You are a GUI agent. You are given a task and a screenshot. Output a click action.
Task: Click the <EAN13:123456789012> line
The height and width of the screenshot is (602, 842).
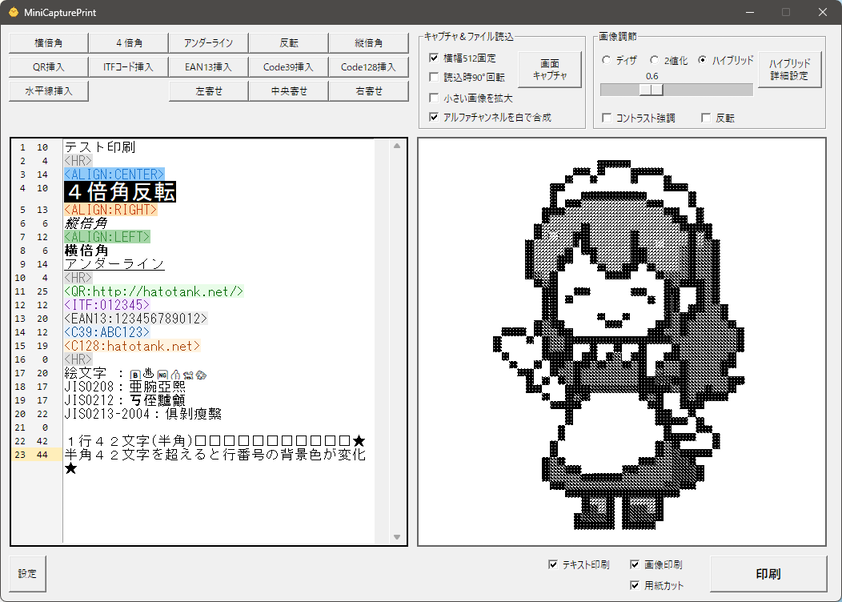click(135, 318)
